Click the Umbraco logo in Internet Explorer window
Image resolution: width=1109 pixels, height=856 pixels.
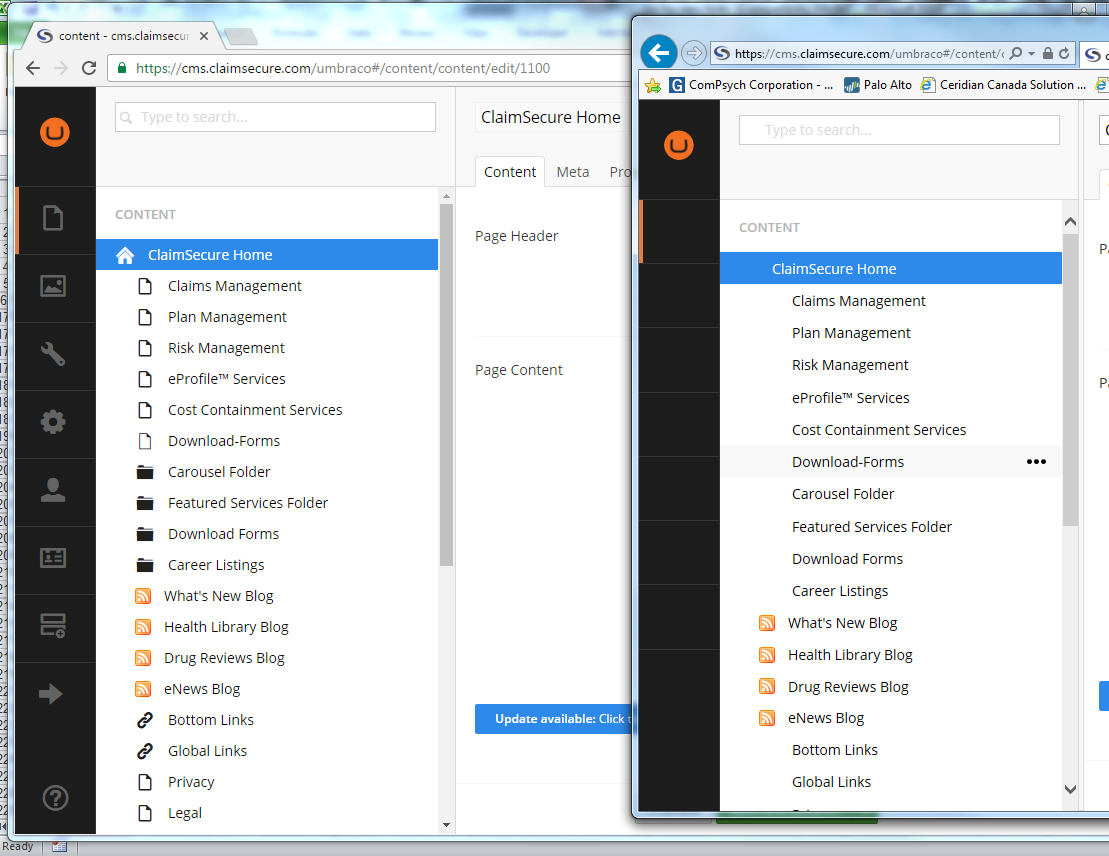[x=679, y=146]
